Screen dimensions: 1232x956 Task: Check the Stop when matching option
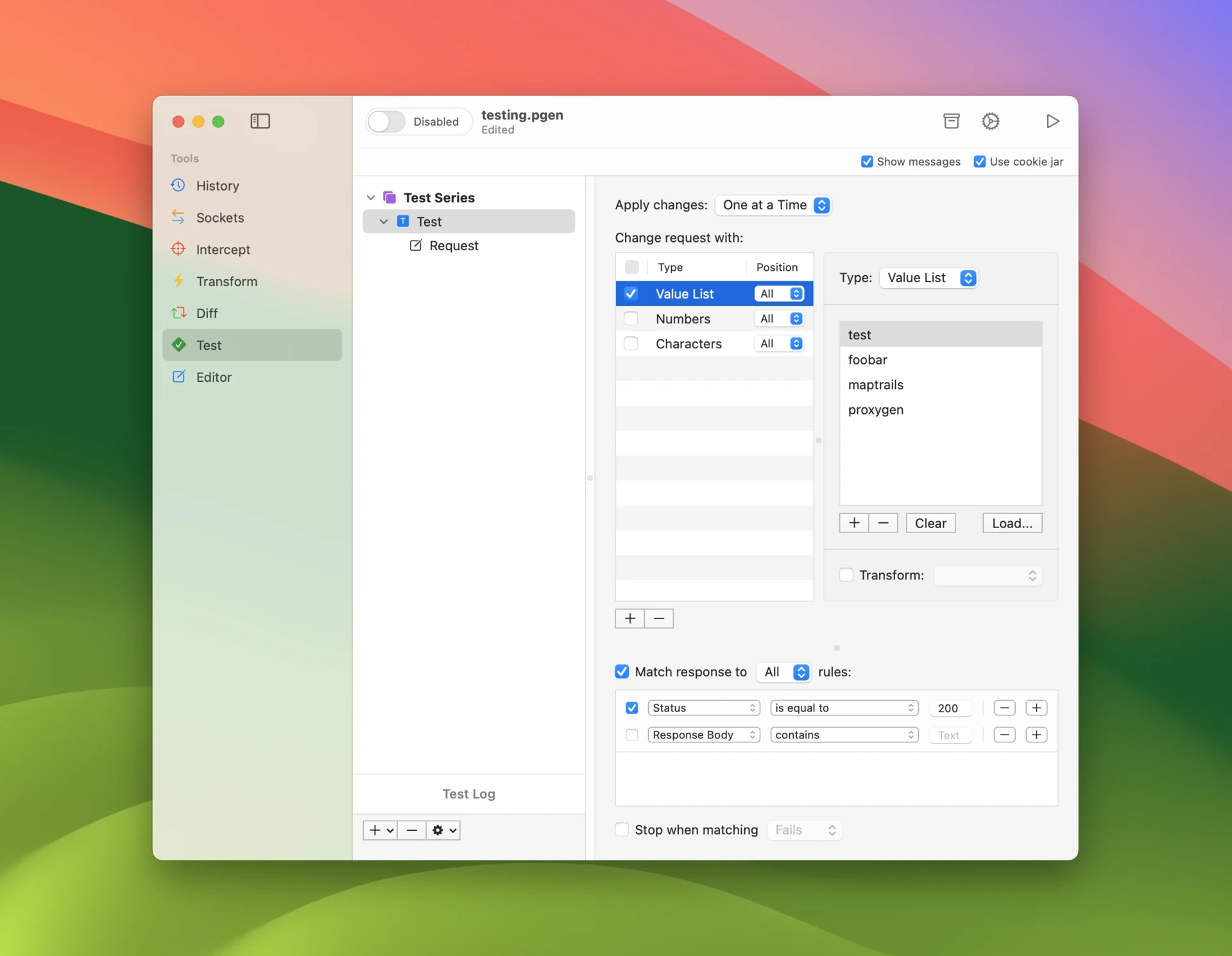click(x=622, y=830)
